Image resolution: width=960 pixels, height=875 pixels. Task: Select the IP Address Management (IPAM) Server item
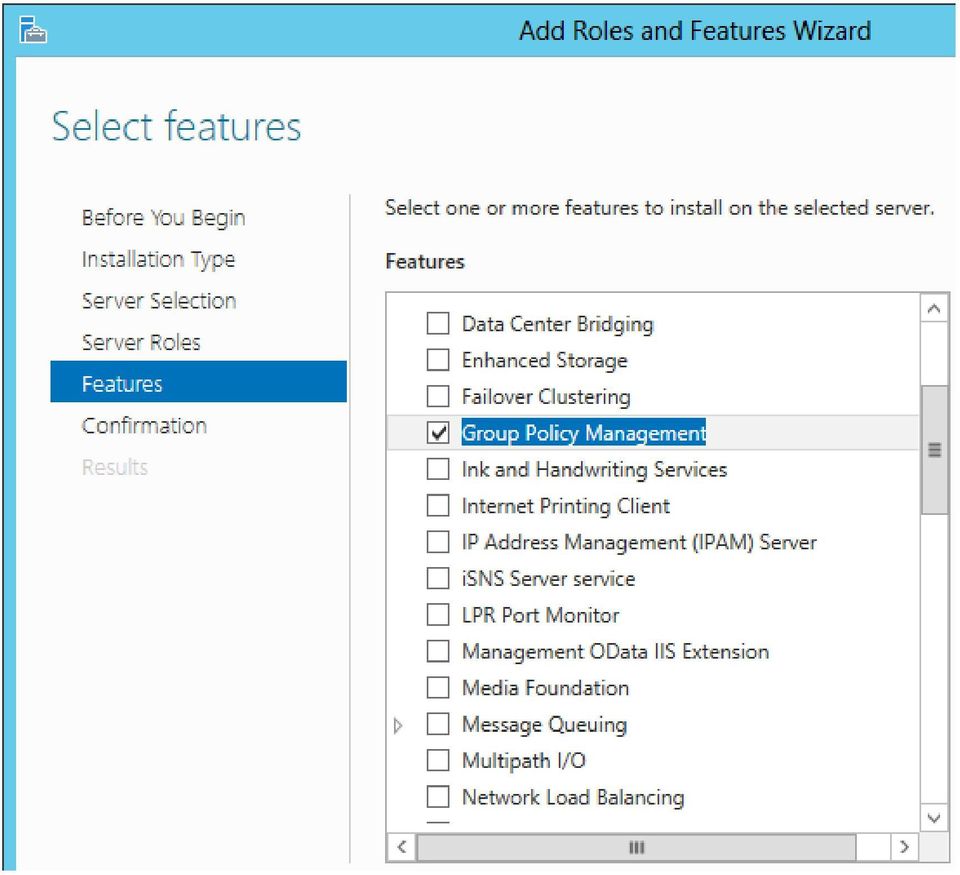(x=639, y=543)
